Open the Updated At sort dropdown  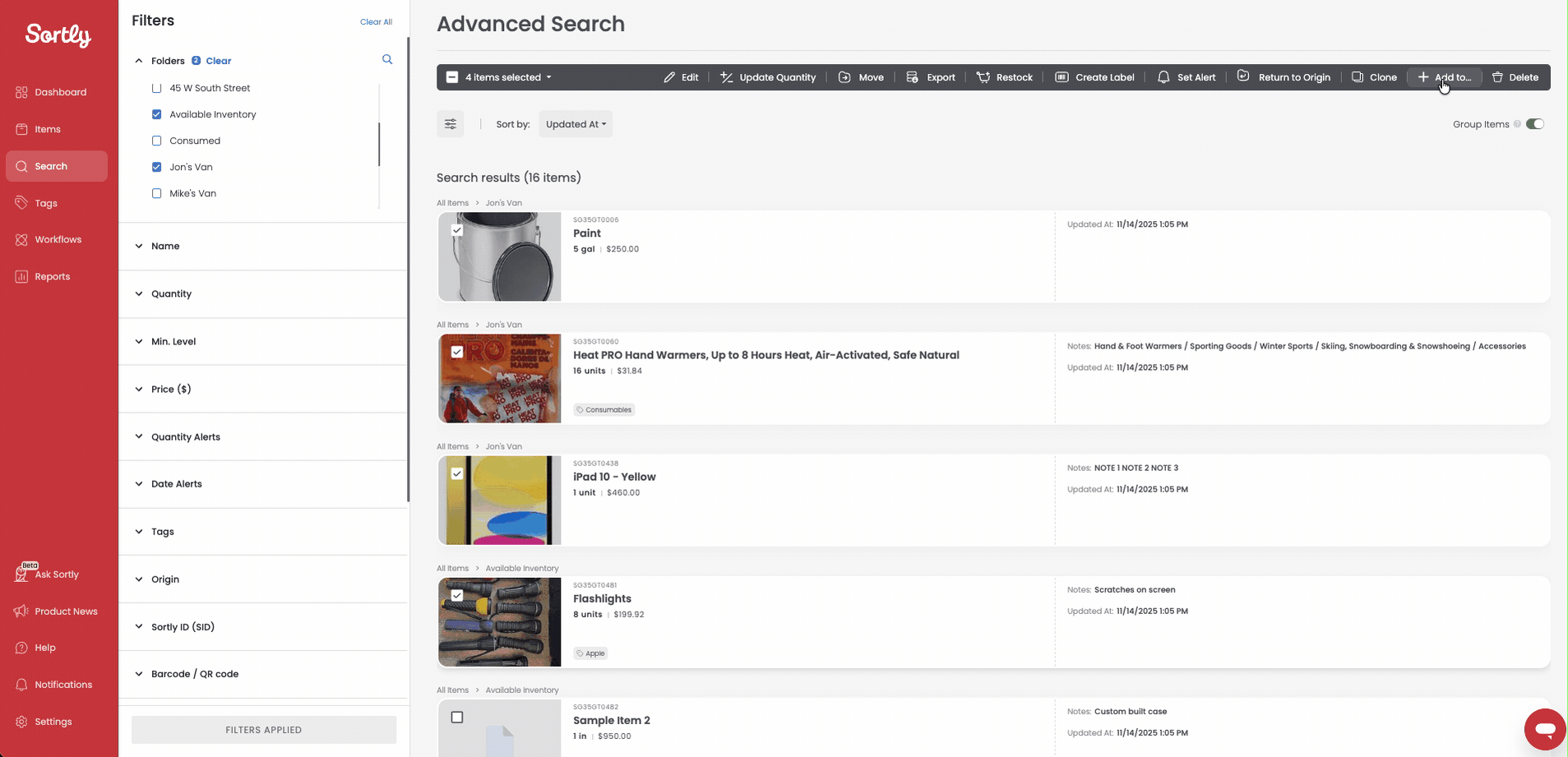coord(576,124)
